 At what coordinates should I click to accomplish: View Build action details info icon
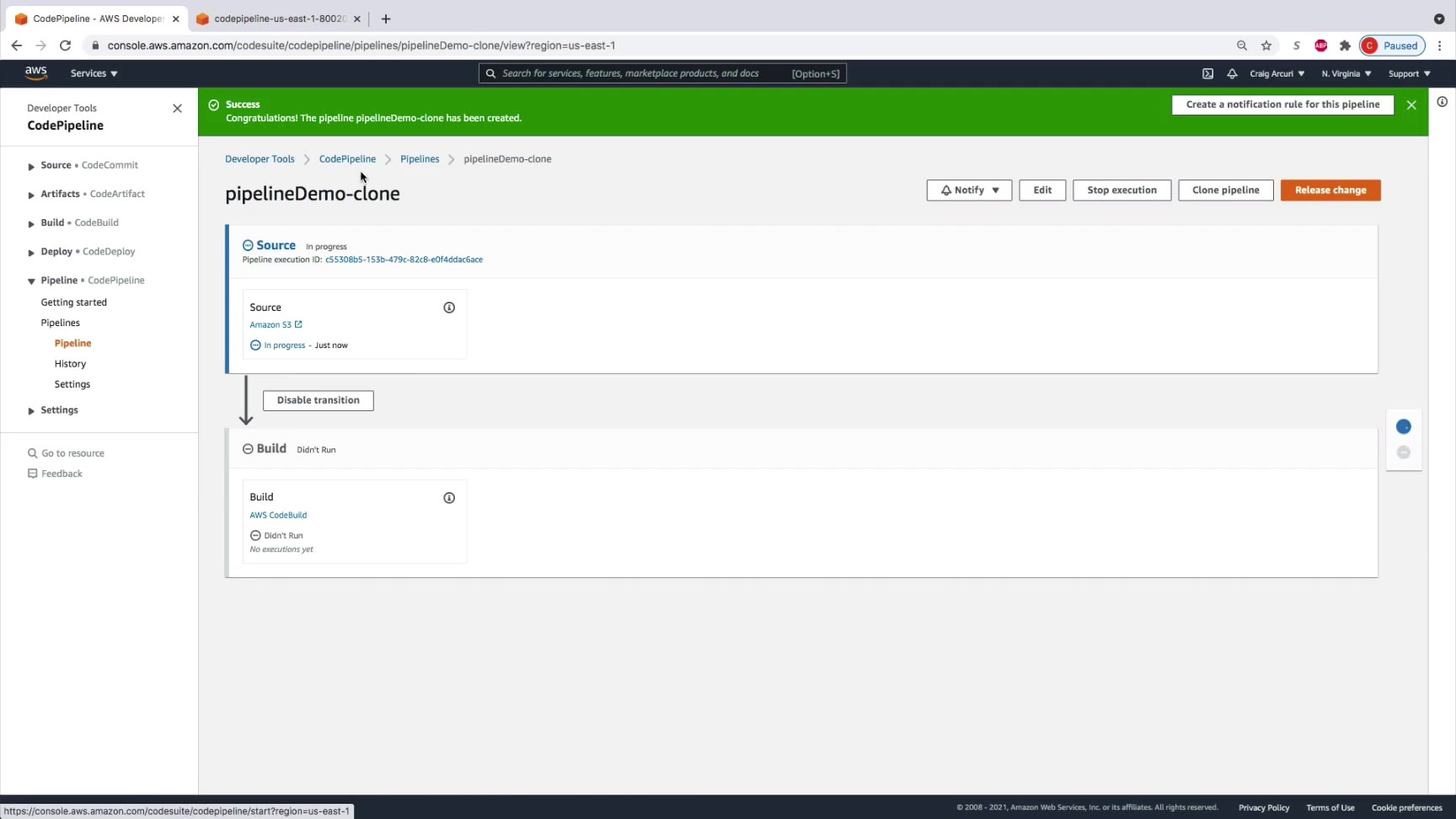(x=449, y=498)
